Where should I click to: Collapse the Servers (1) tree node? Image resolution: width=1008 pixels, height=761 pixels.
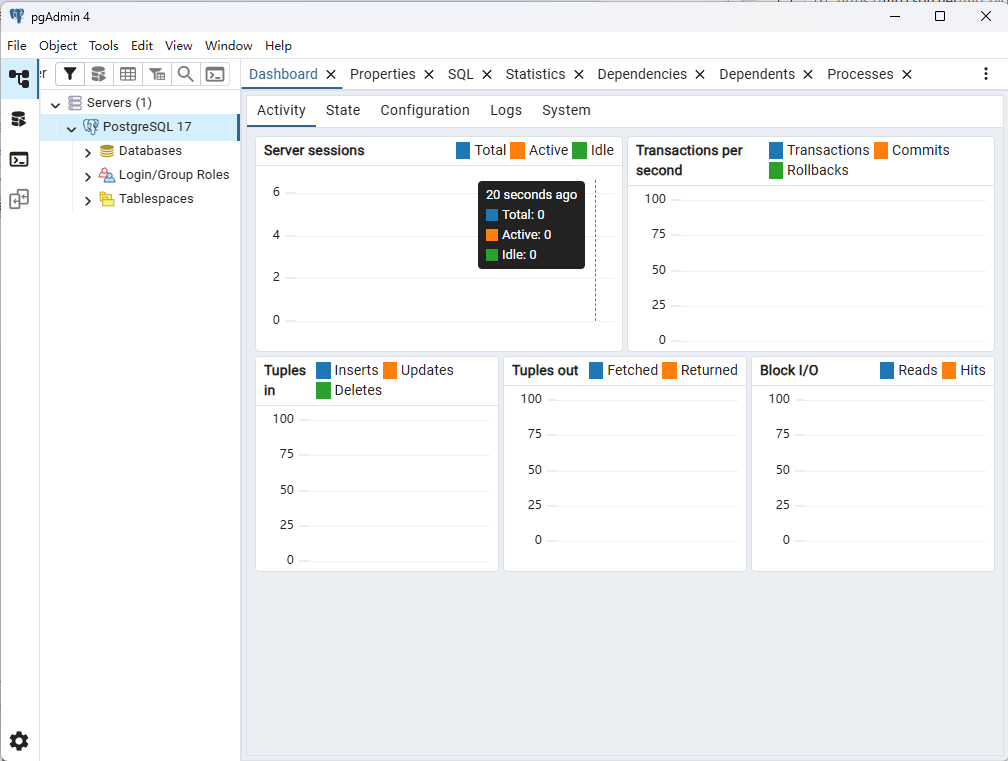tap(56, 104)
